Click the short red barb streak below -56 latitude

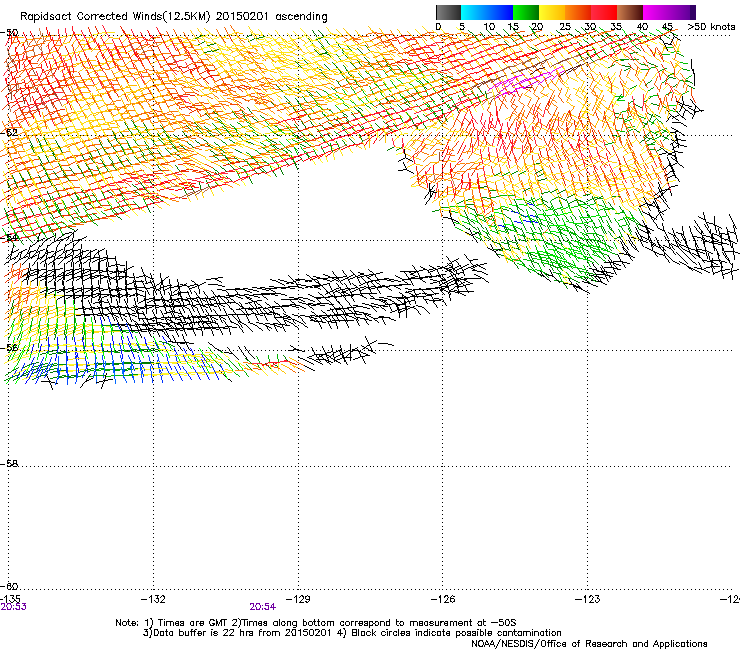pos(274,363)
